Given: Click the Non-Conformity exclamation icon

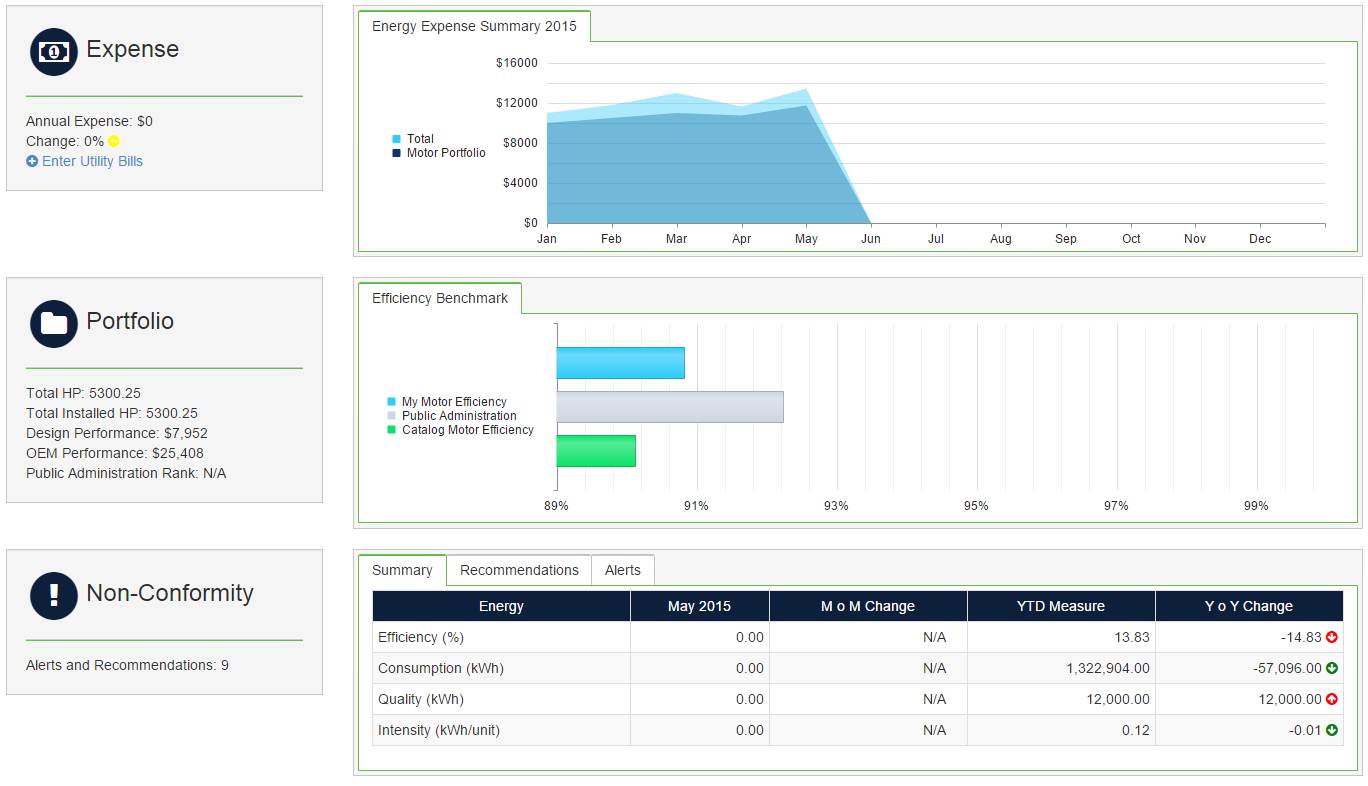Looking at the screenshot, I should pos(54,596).
